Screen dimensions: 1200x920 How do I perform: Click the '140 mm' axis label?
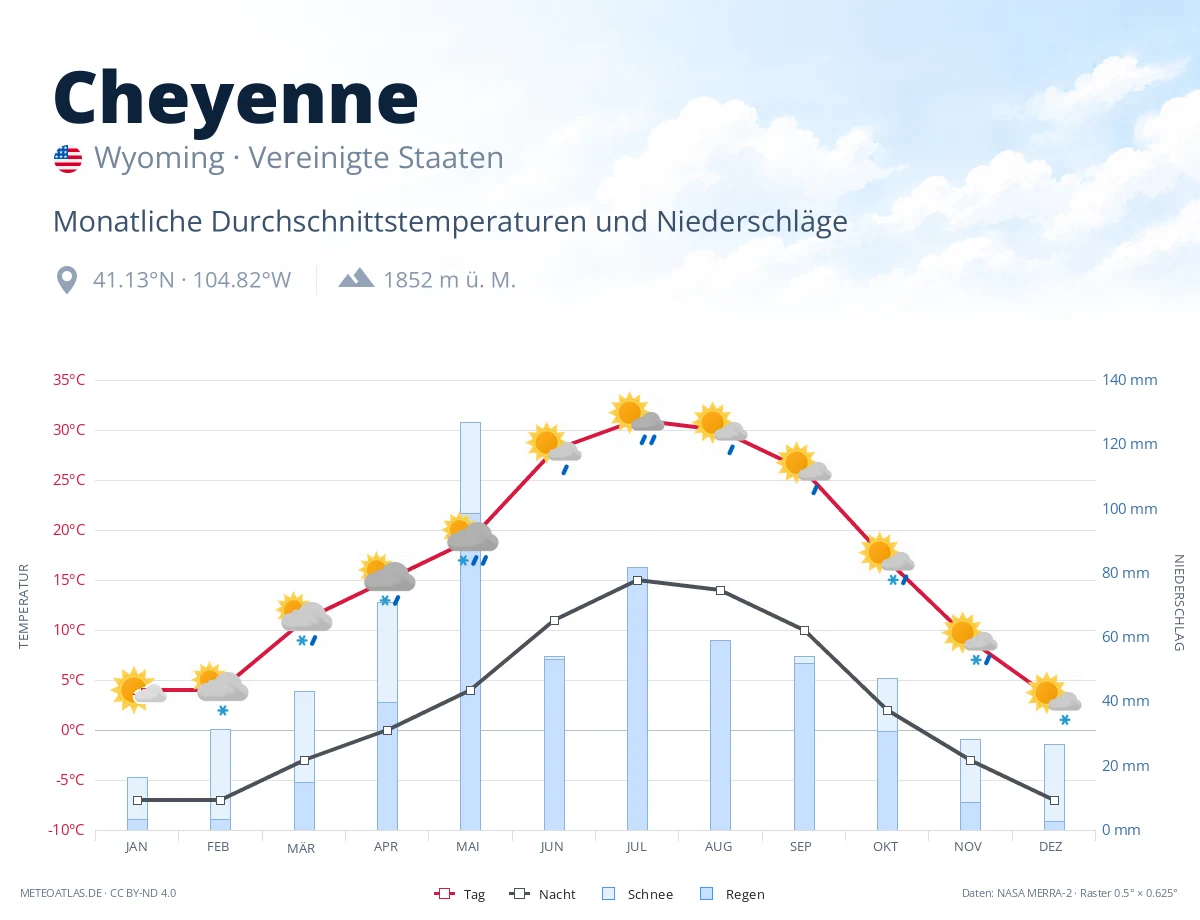(x=1130, y=380)
